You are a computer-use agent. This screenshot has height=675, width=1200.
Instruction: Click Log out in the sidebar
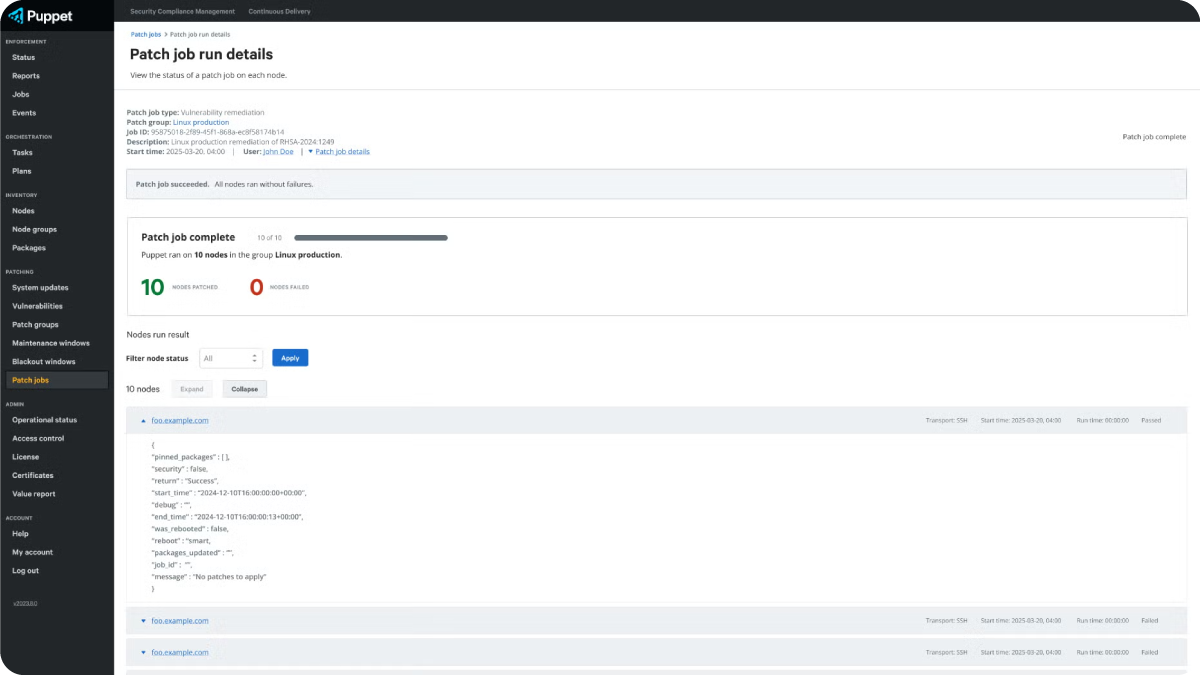coord(25,570)
